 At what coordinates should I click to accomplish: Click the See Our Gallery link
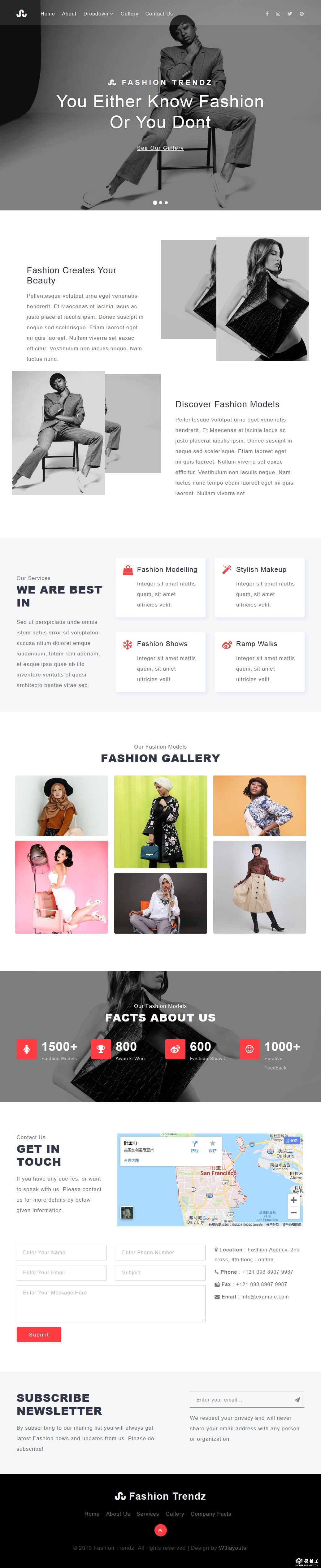click(160, 148)
